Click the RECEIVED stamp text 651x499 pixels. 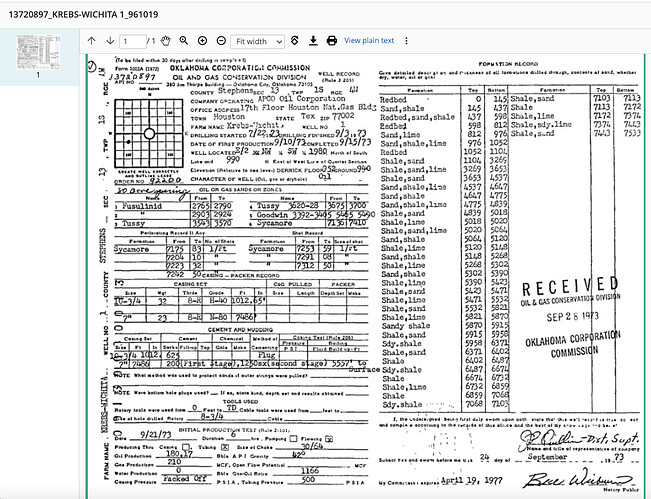click(x=570, y=287)
